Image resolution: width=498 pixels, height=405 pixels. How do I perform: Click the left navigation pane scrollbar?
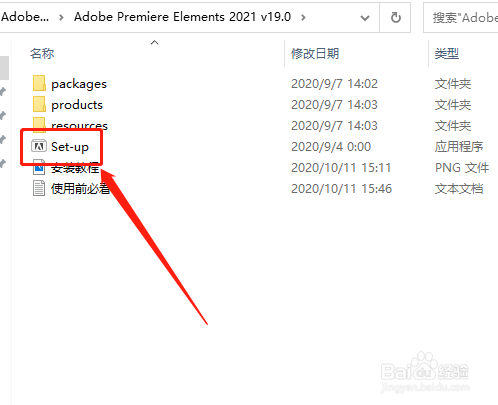click(4, 68)
